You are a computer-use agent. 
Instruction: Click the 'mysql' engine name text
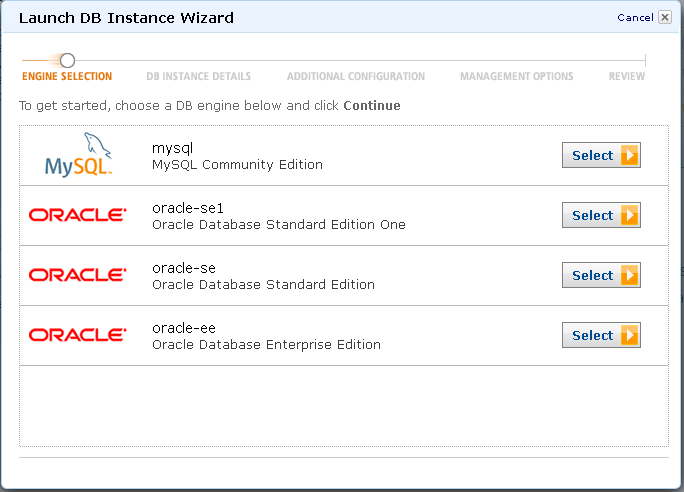(172, 149)
